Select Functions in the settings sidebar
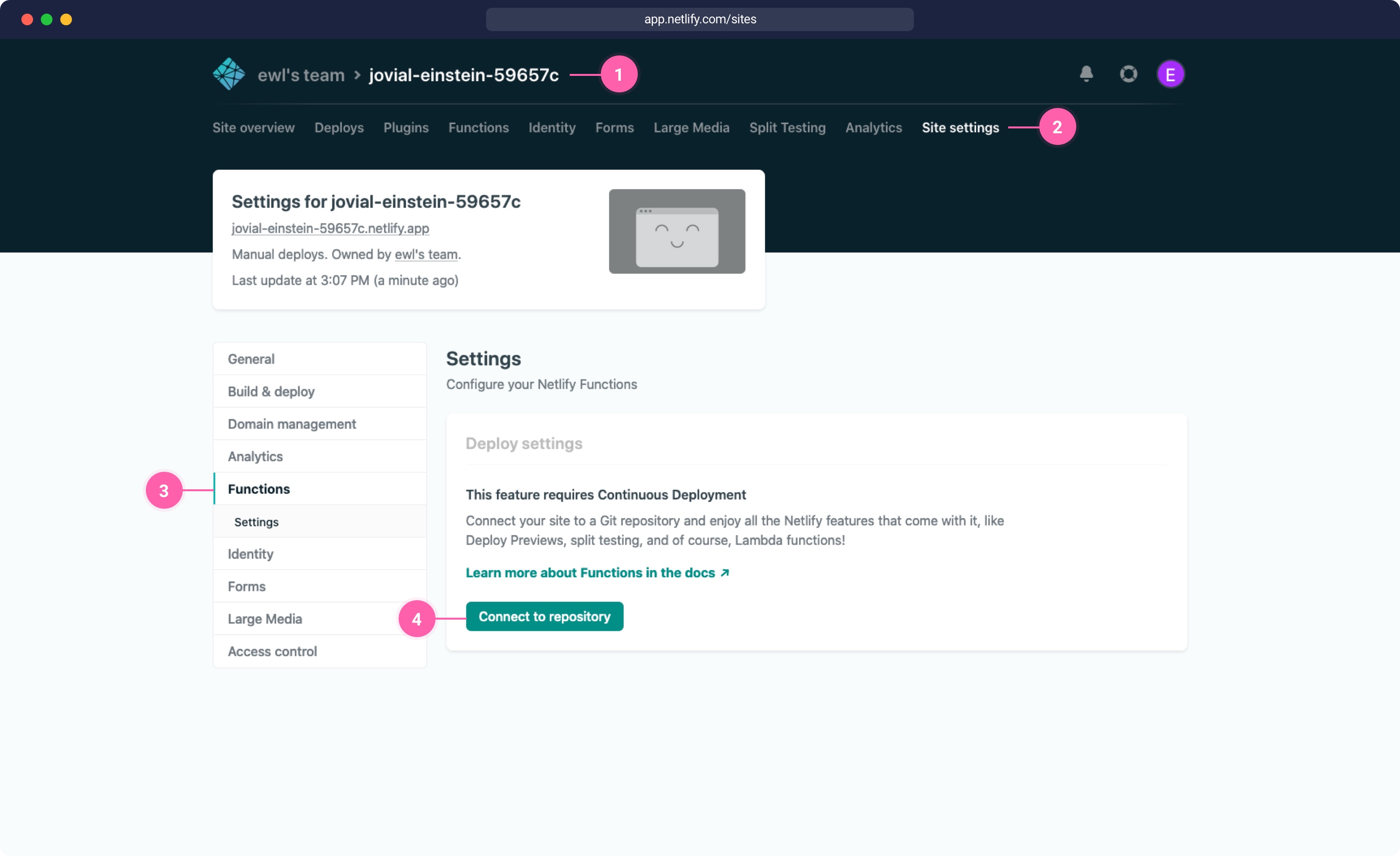The height and width of the screenshot is (856, 1400). [320, 489]
